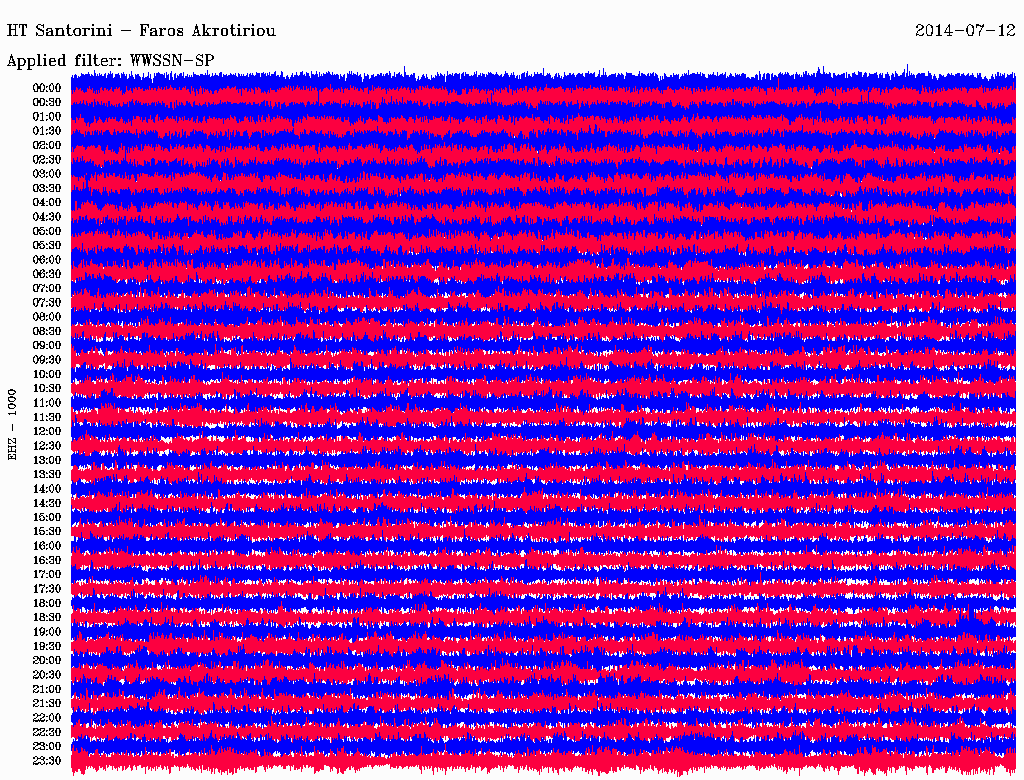This screenshot has width=1024, height=780.
Task: Select the 22:00 time label
Action: tap(47, 717)
